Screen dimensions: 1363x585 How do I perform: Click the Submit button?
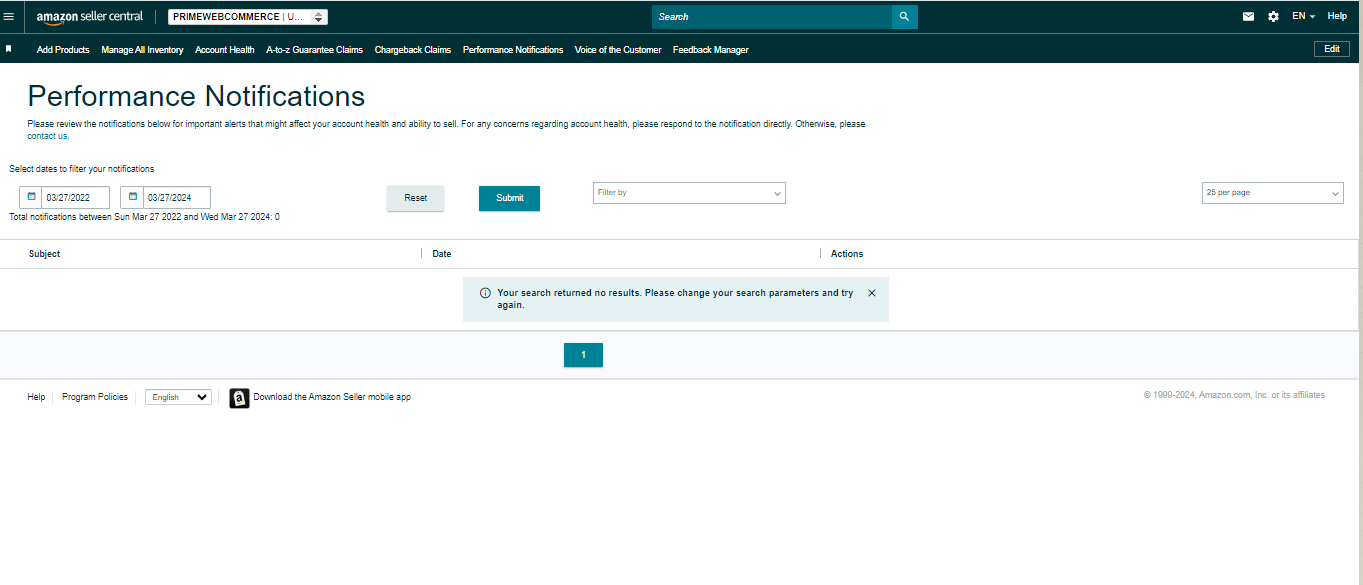509,198
